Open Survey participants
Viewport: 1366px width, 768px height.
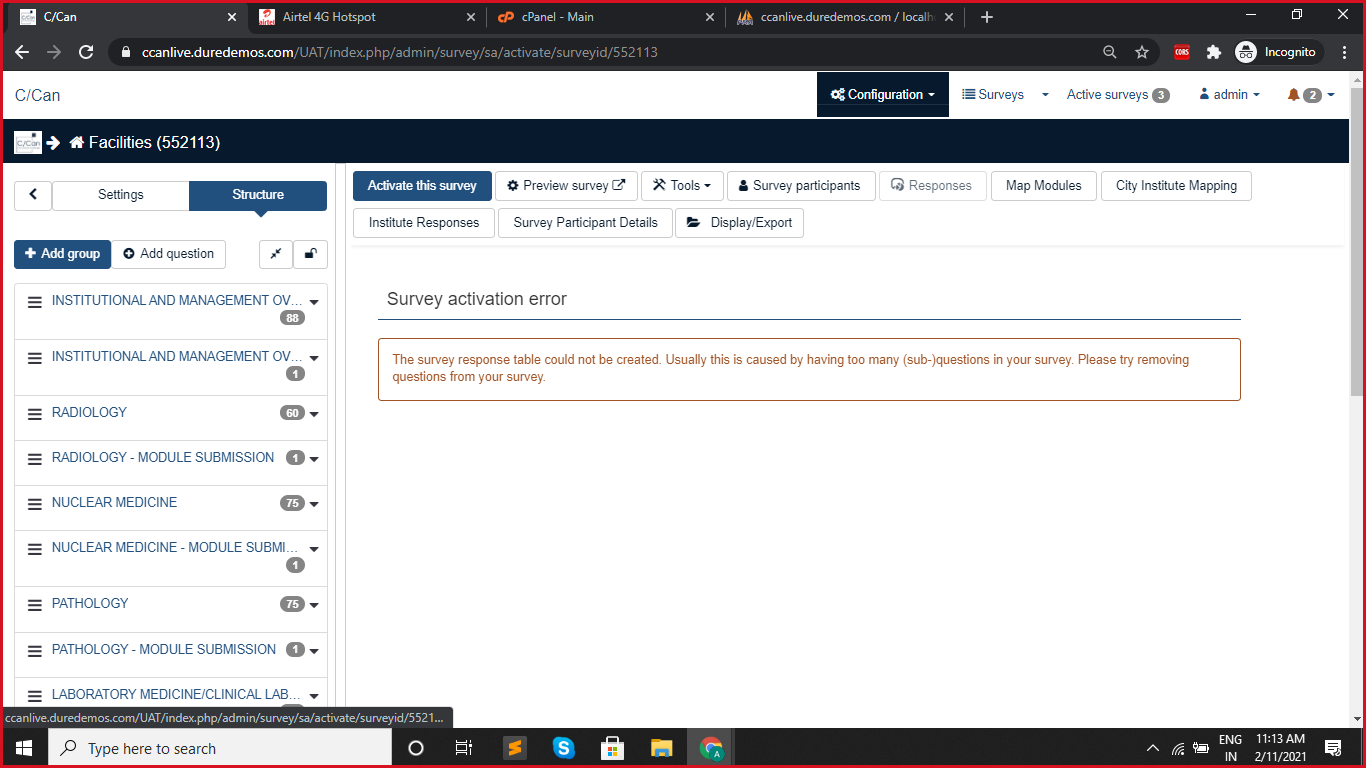click(800, 186)
